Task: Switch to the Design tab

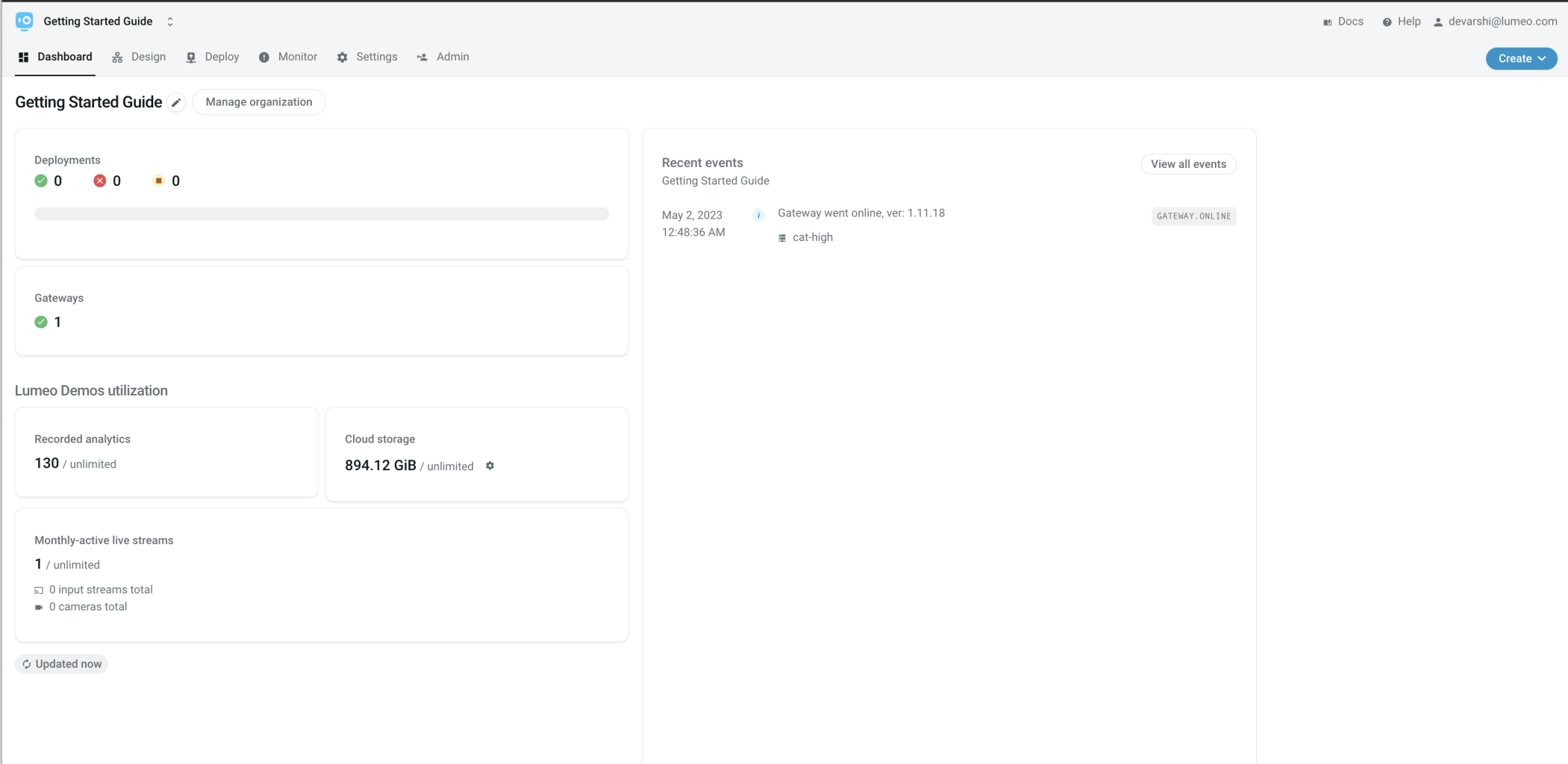Action: point(139,57)
